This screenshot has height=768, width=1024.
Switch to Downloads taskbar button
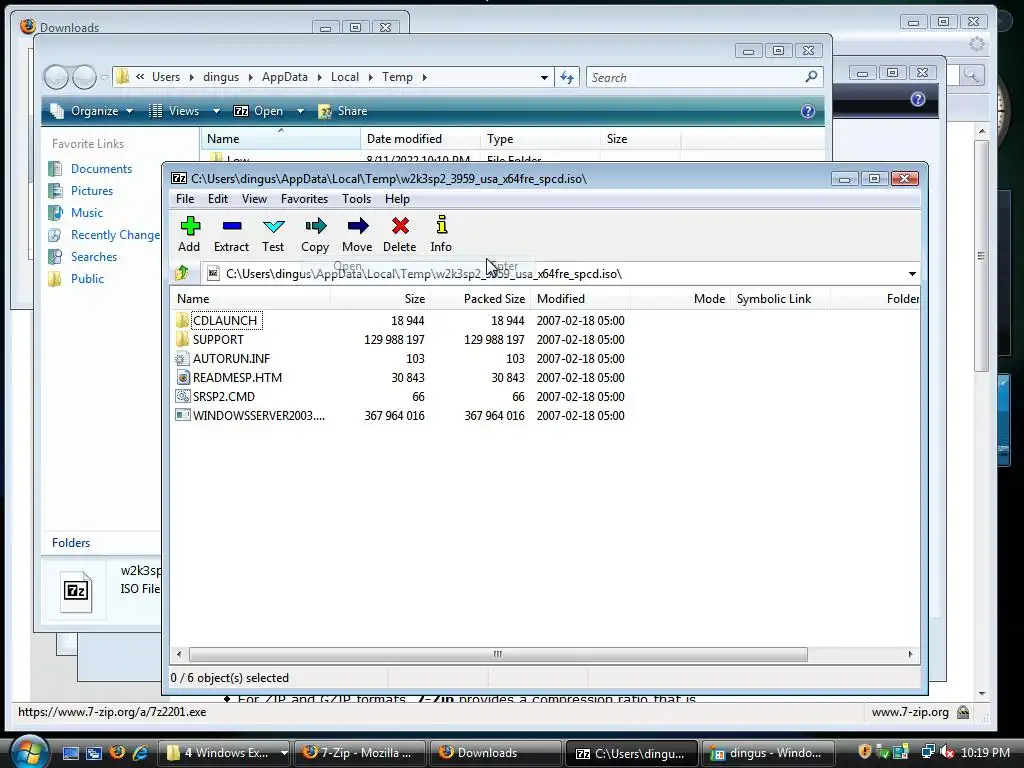tap(496, 753)
